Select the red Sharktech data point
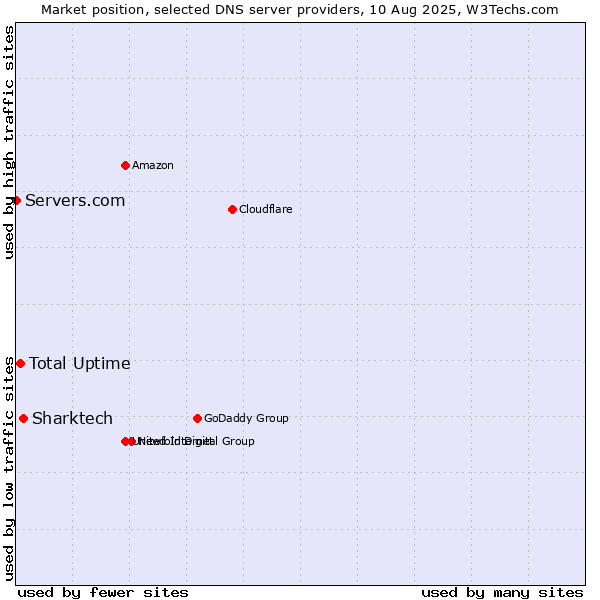This screenshot has height=600, width=600. pyautogui.click(x=23, y=419)
